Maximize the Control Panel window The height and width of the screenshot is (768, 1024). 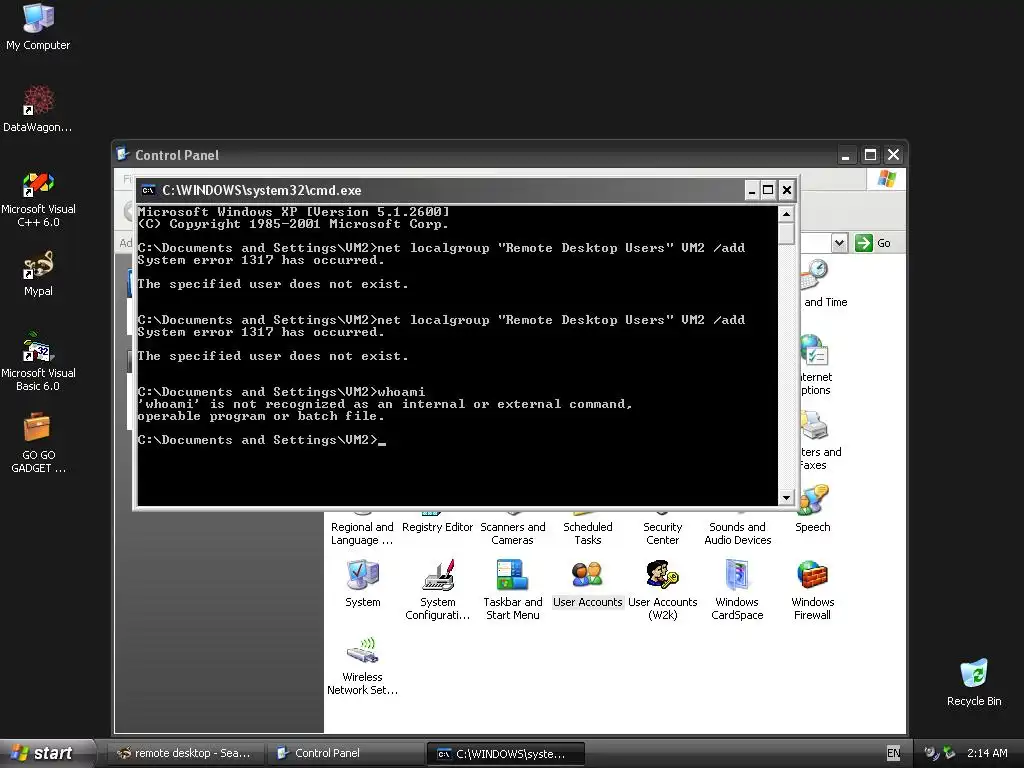click(870, 155)
